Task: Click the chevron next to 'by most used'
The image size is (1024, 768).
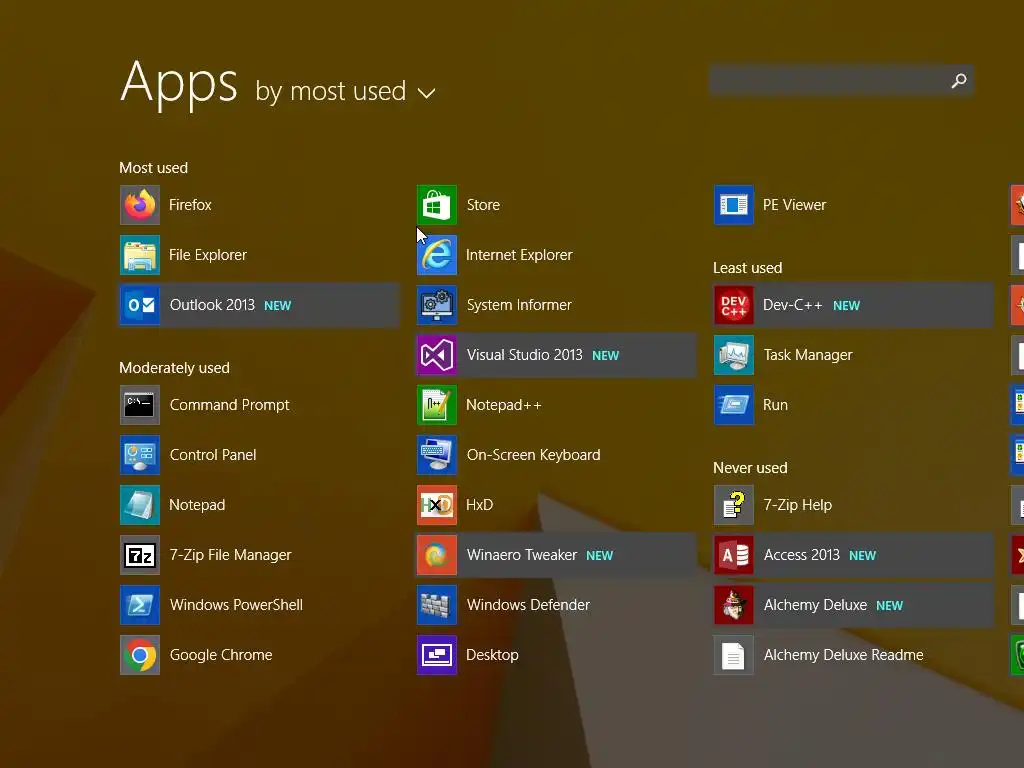Action: (x=426, y=93)
